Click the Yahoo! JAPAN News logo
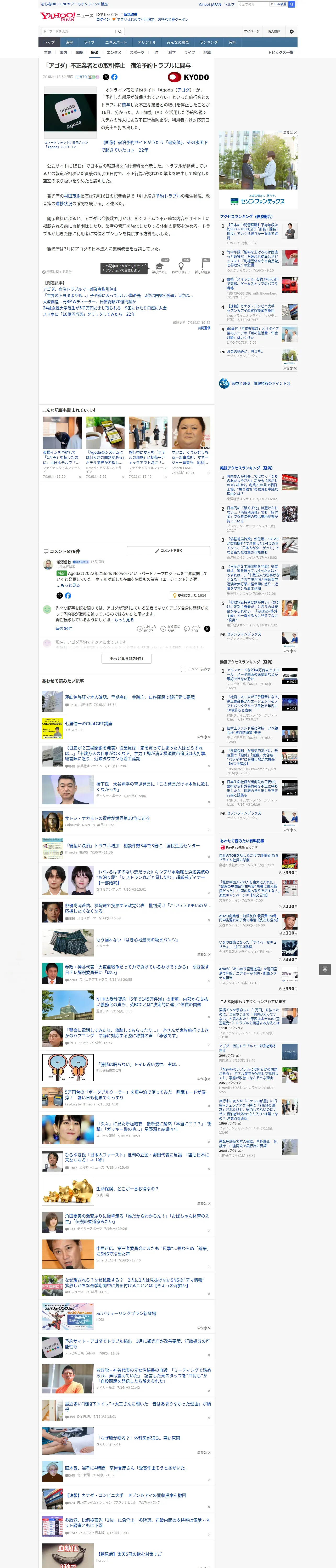This screenshot has width=336, height=1568. coord(66,16)
